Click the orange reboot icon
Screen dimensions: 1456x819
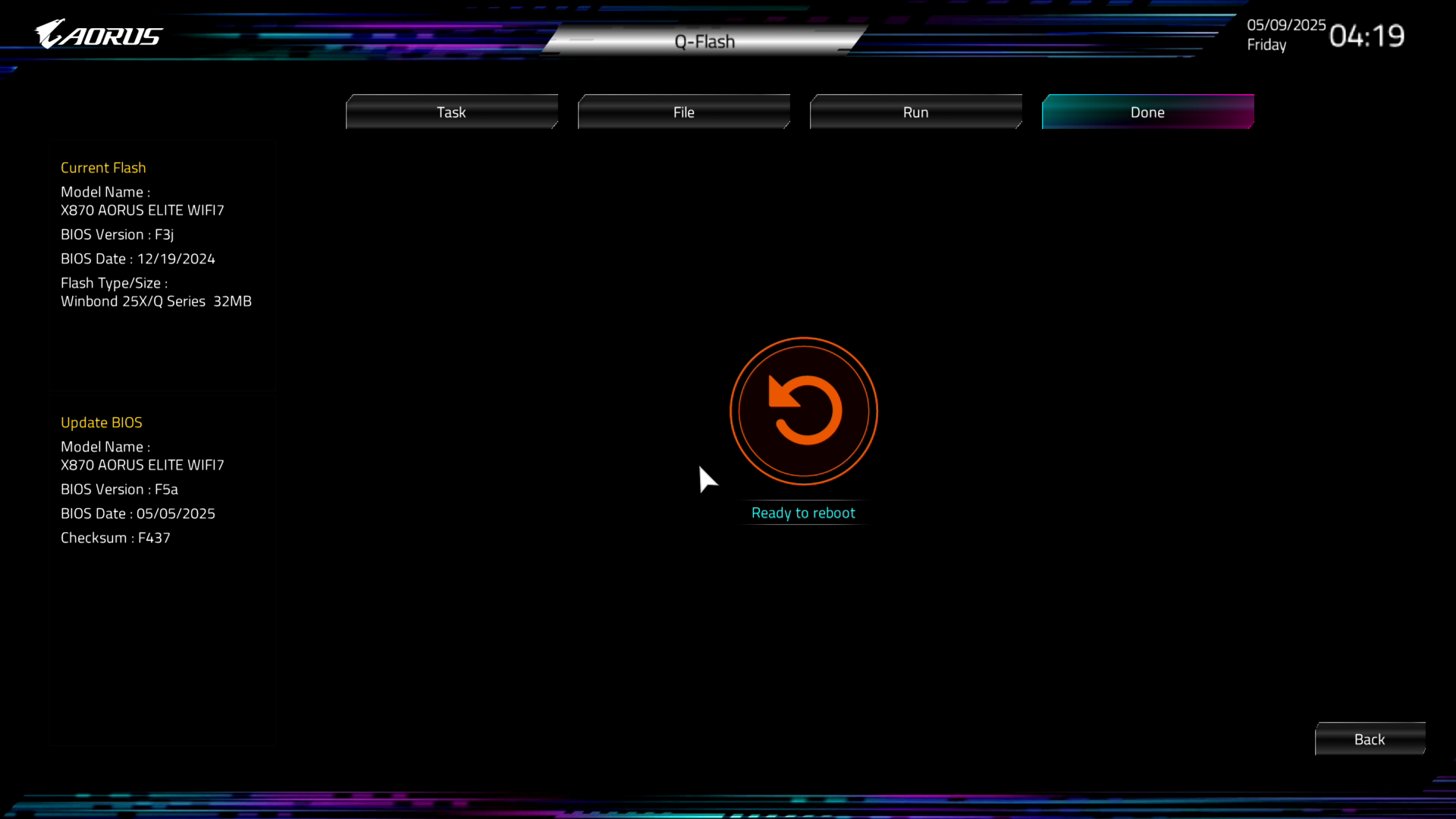point(804,411)
